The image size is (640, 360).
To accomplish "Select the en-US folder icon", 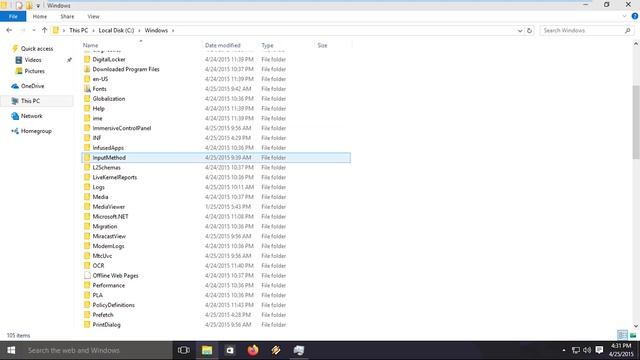I will pos(87,79).
